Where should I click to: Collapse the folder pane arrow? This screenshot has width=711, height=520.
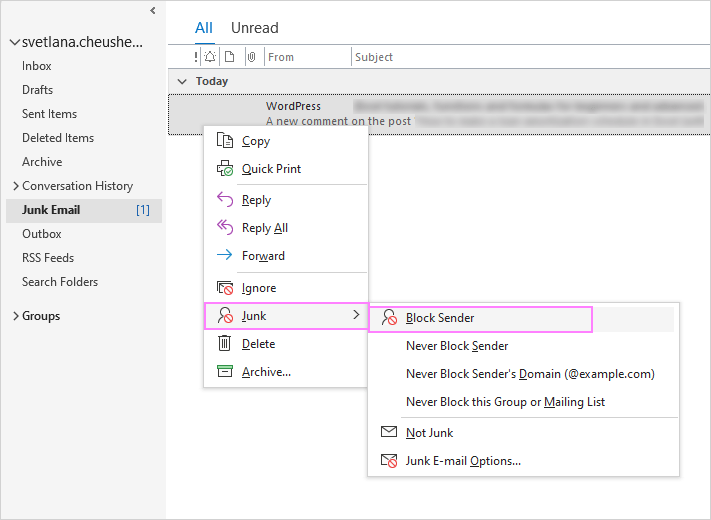click(153, 10)
